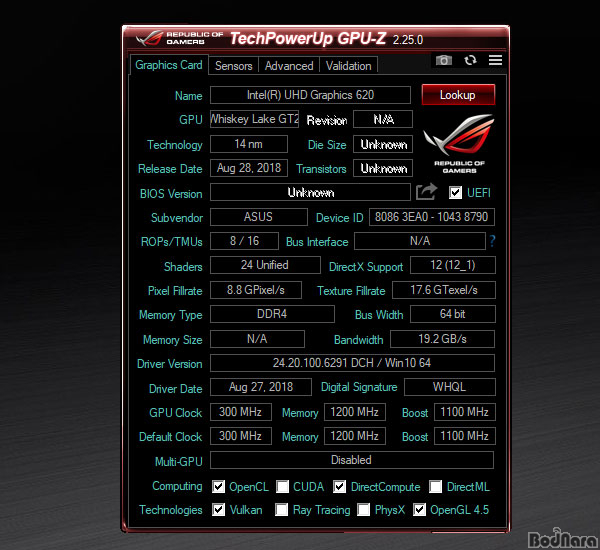Enable the CUDA checkbox
600x550 pixels.
pyautogui.click(x=282, y=486)
